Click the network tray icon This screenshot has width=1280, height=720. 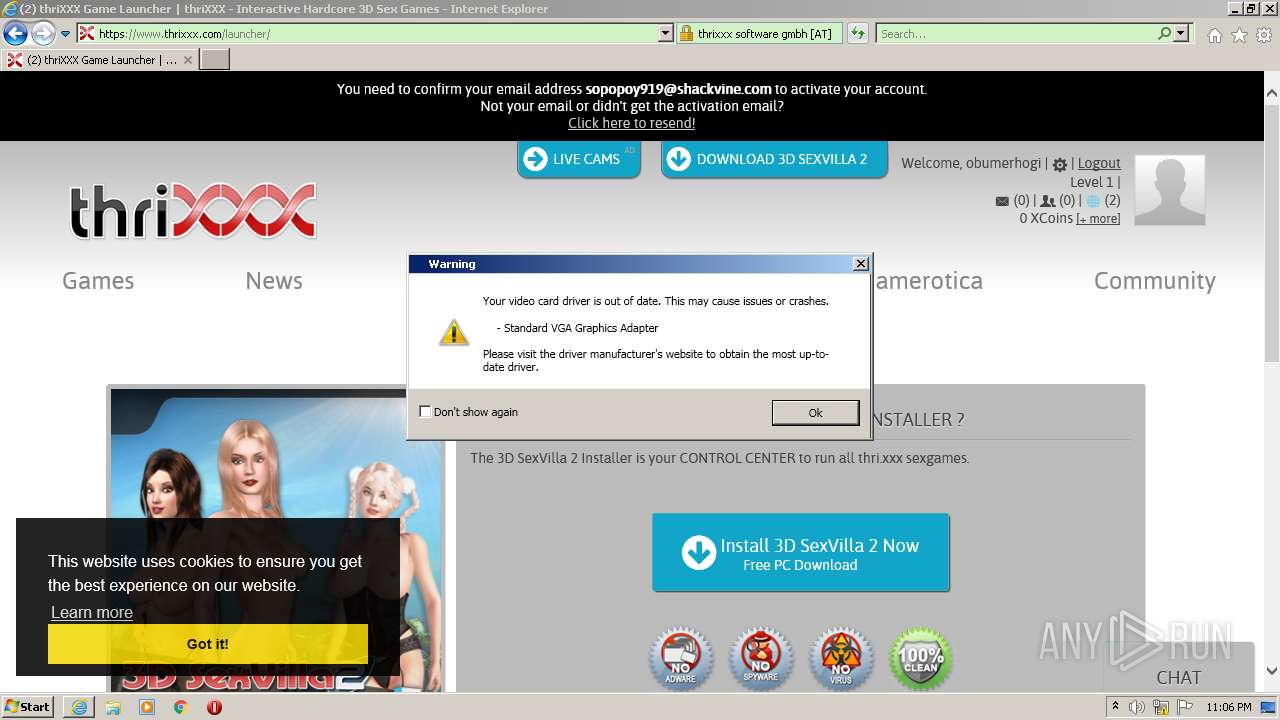pyautogui.click(x=1161, y=707)
